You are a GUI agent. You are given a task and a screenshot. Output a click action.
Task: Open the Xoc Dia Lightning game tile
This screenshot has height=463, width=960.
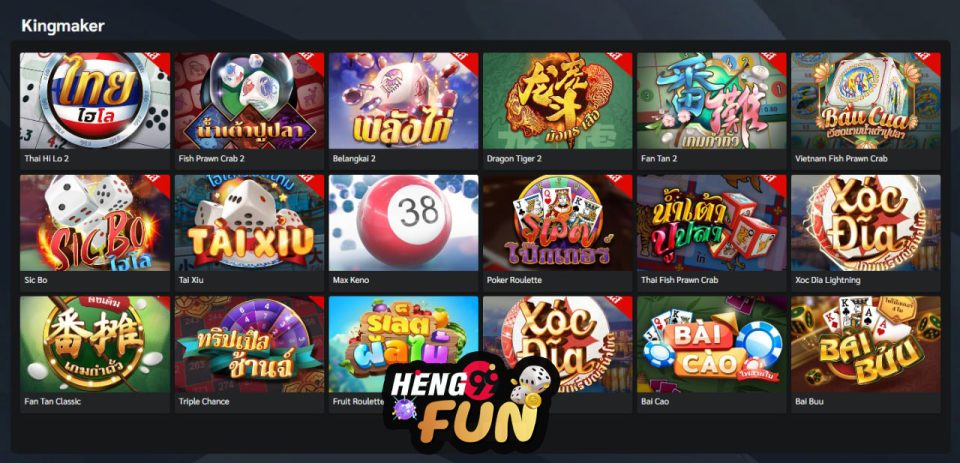(866, 223)
